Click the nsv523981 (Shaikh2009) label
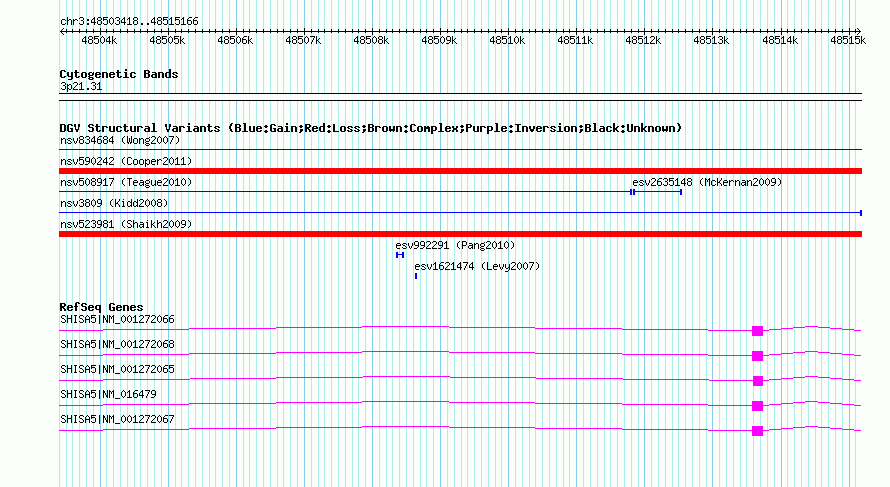The height and width of the screenshot is (487, 890). 126,224
